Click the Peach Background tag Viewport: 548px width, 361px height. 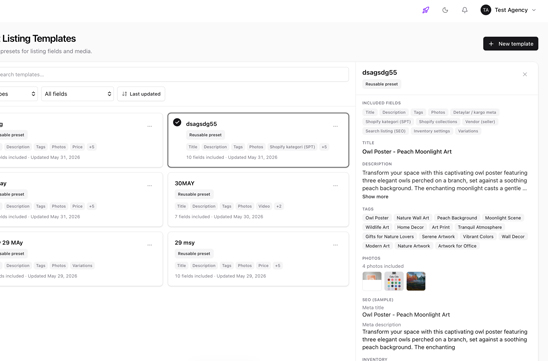[457, 218]
